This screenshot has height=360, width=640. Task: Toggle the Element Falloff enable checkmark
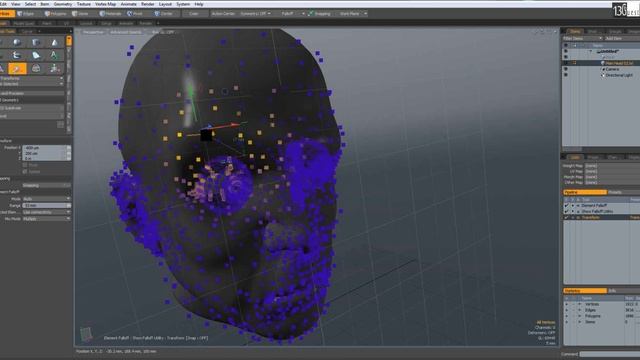567,206
